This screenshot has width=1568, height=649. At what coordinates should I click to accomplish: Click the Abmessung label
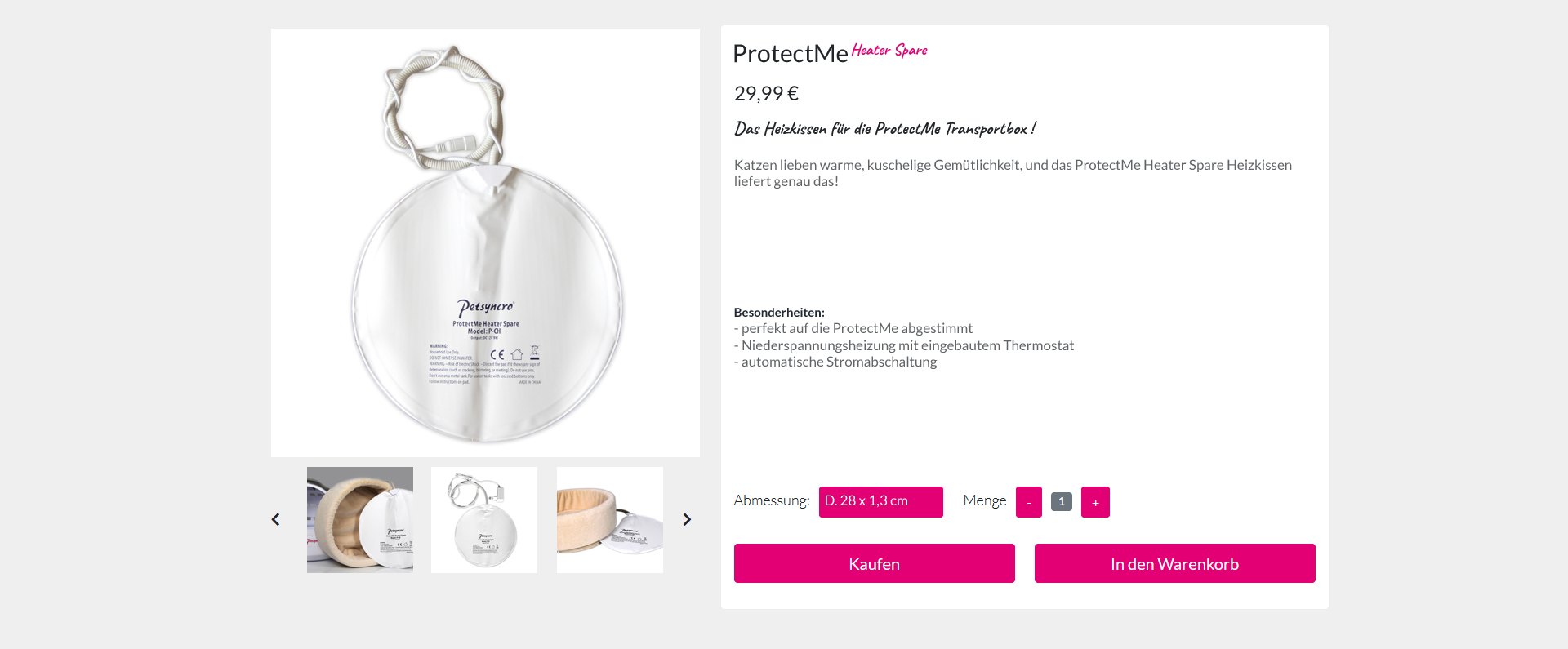[x=771, y=500]
